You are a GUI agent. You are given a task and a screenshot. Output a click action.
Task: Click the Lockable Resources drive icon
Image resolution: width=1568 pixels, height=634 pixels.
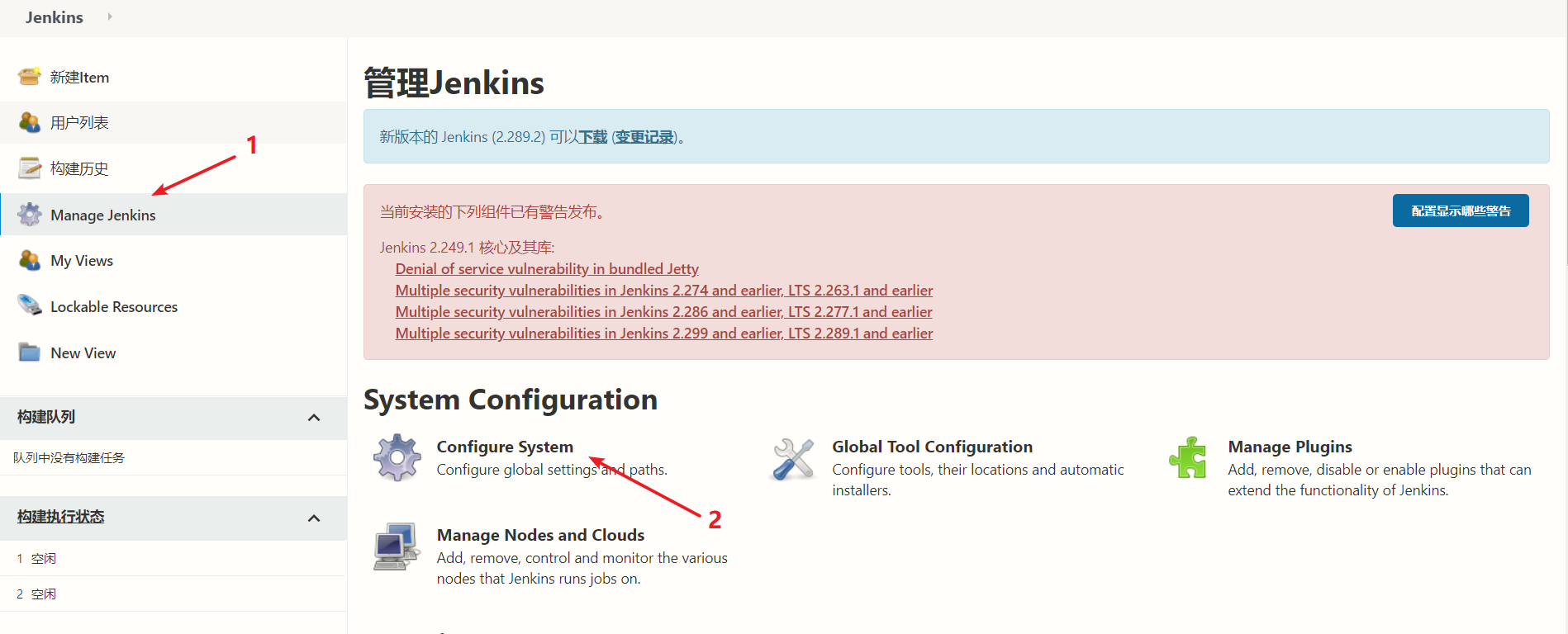click(30, 305)
